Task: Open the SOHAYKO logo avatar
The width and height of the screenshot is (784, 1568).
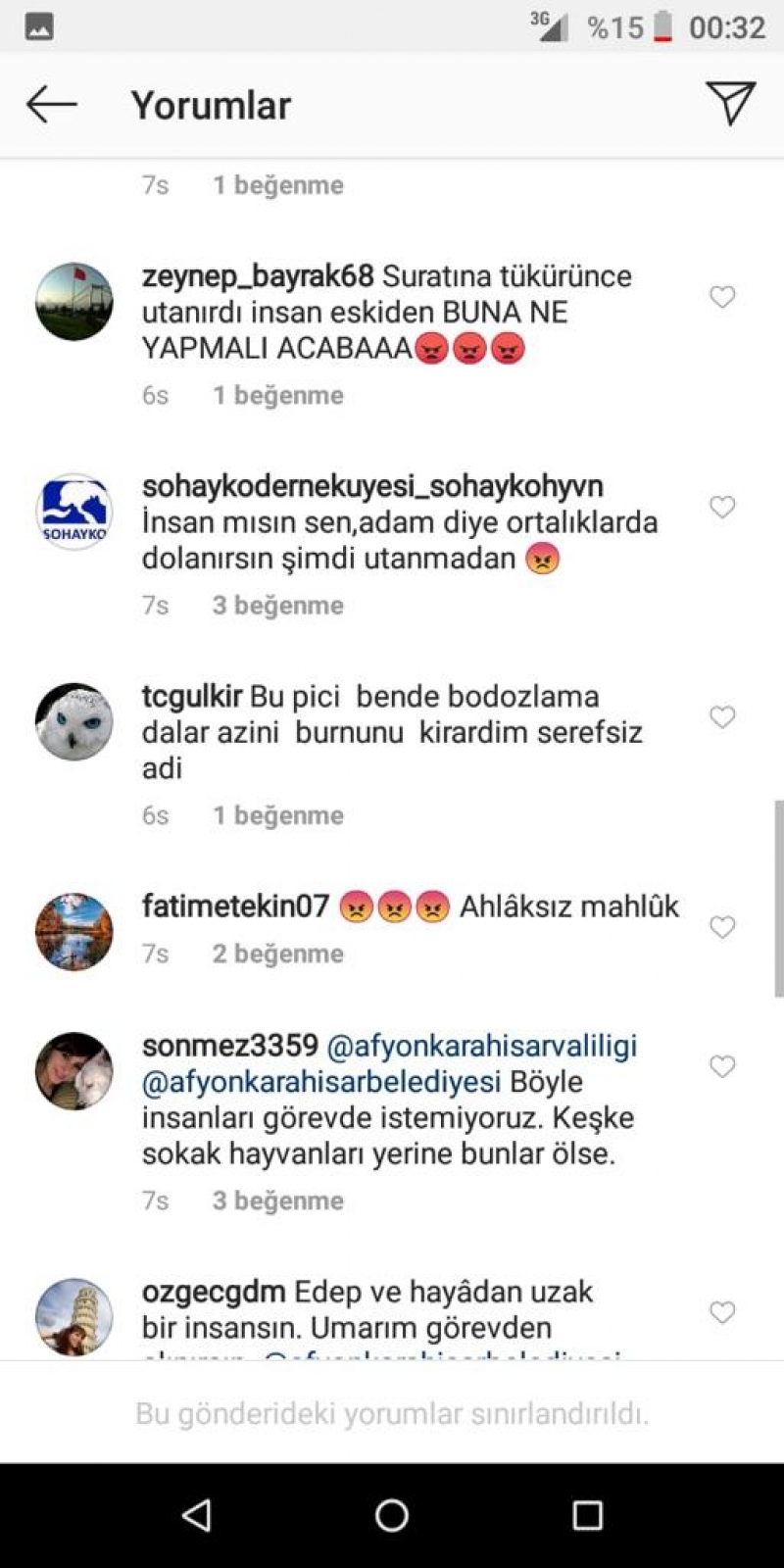Action: tap(74, 512)
